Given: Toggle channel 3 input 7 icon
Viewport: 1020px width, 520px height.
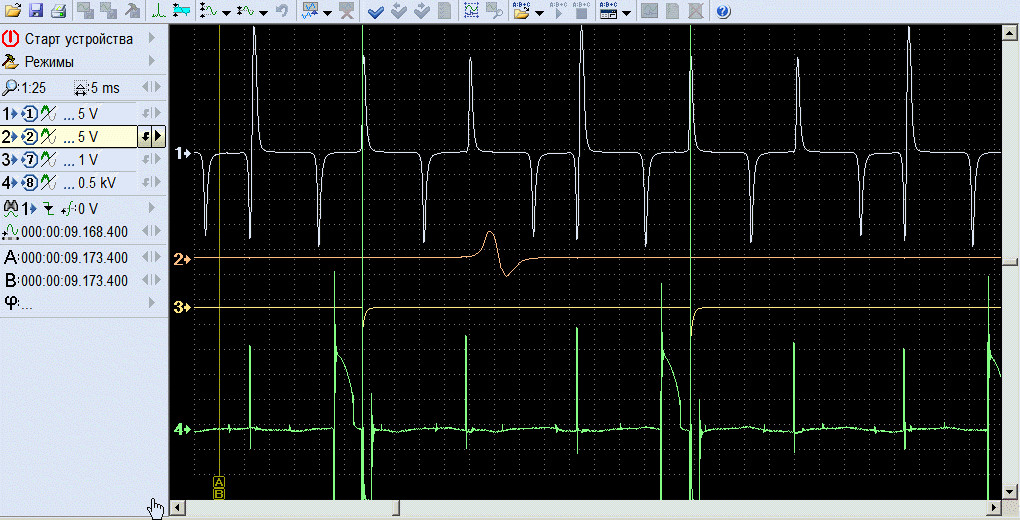Looking at the screenshot, I should [x=30, y=159].
